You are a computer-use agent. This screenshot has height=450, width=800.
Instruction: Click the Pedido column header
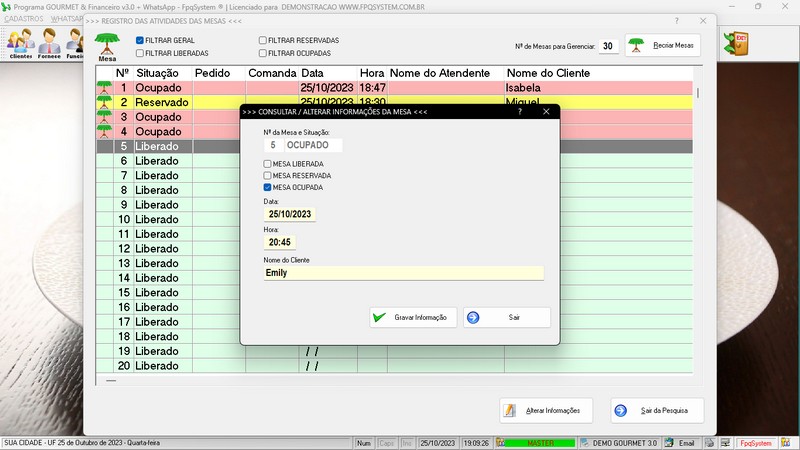point(213,73)
